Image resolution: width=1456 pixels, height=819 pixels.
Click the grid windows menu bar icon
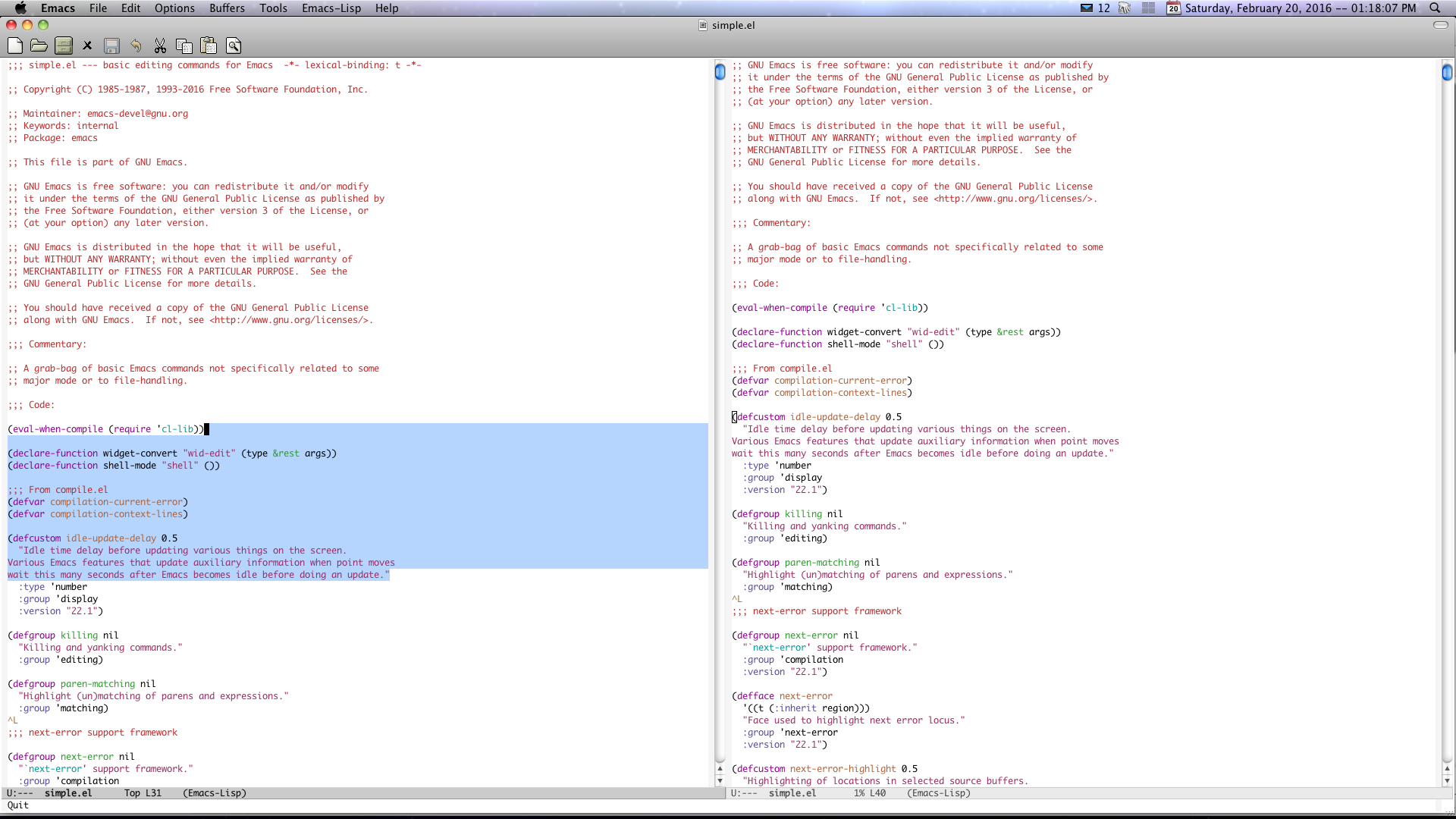click(x=1149, y=8)
